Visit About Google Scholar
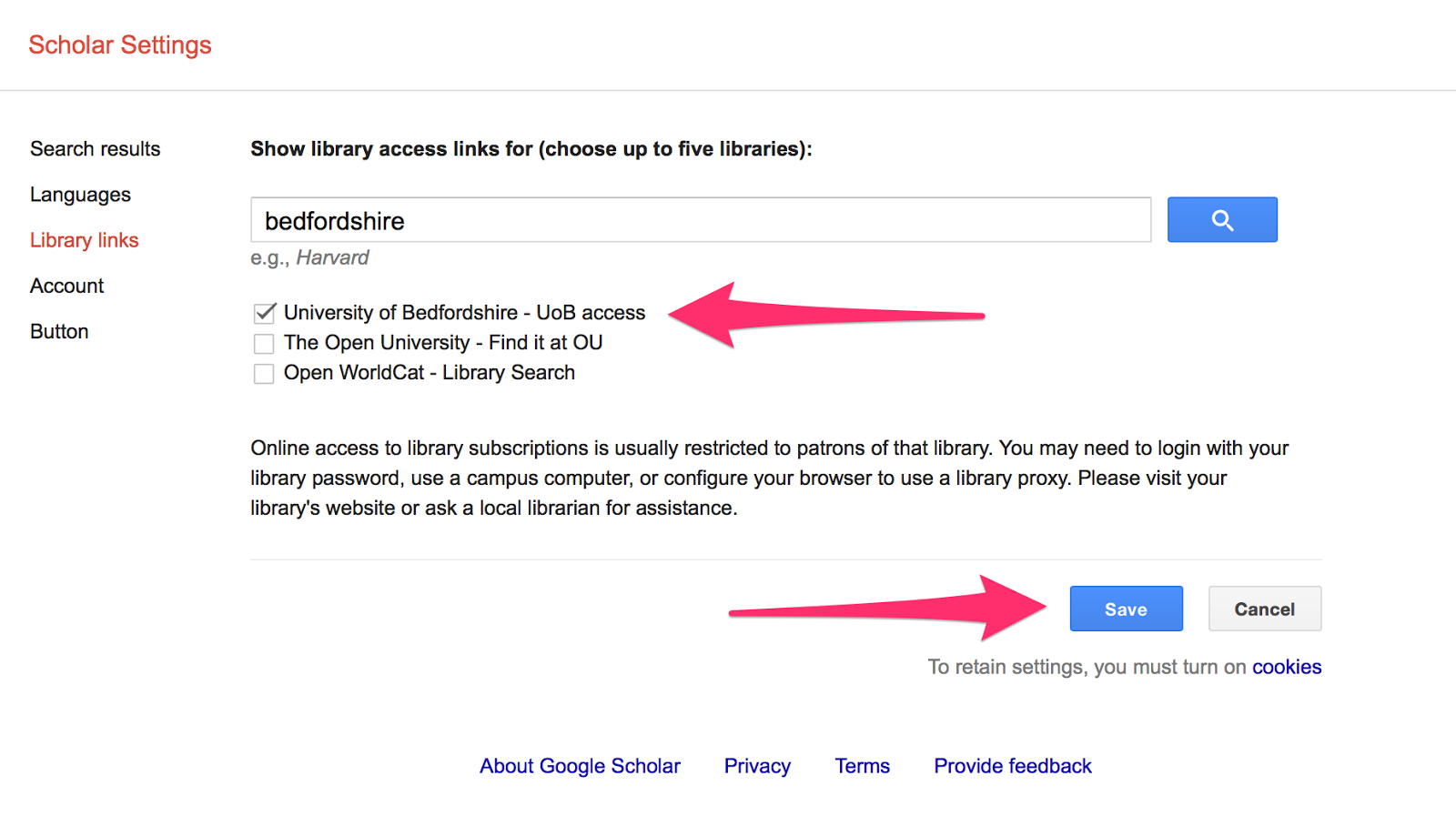The image size is (1456, 836). point(580,765)
